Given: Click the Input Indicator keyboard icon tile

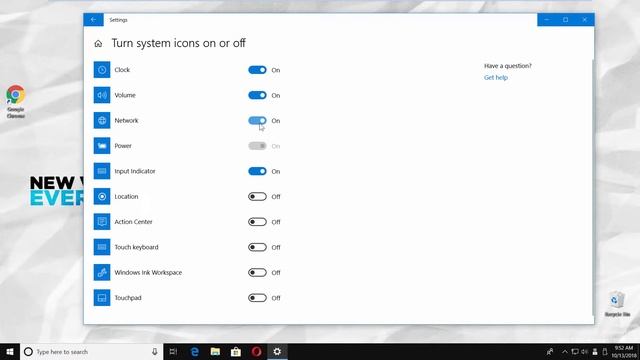Looking at the screenshot, I should pyautogui.click(x=102, y=171).
